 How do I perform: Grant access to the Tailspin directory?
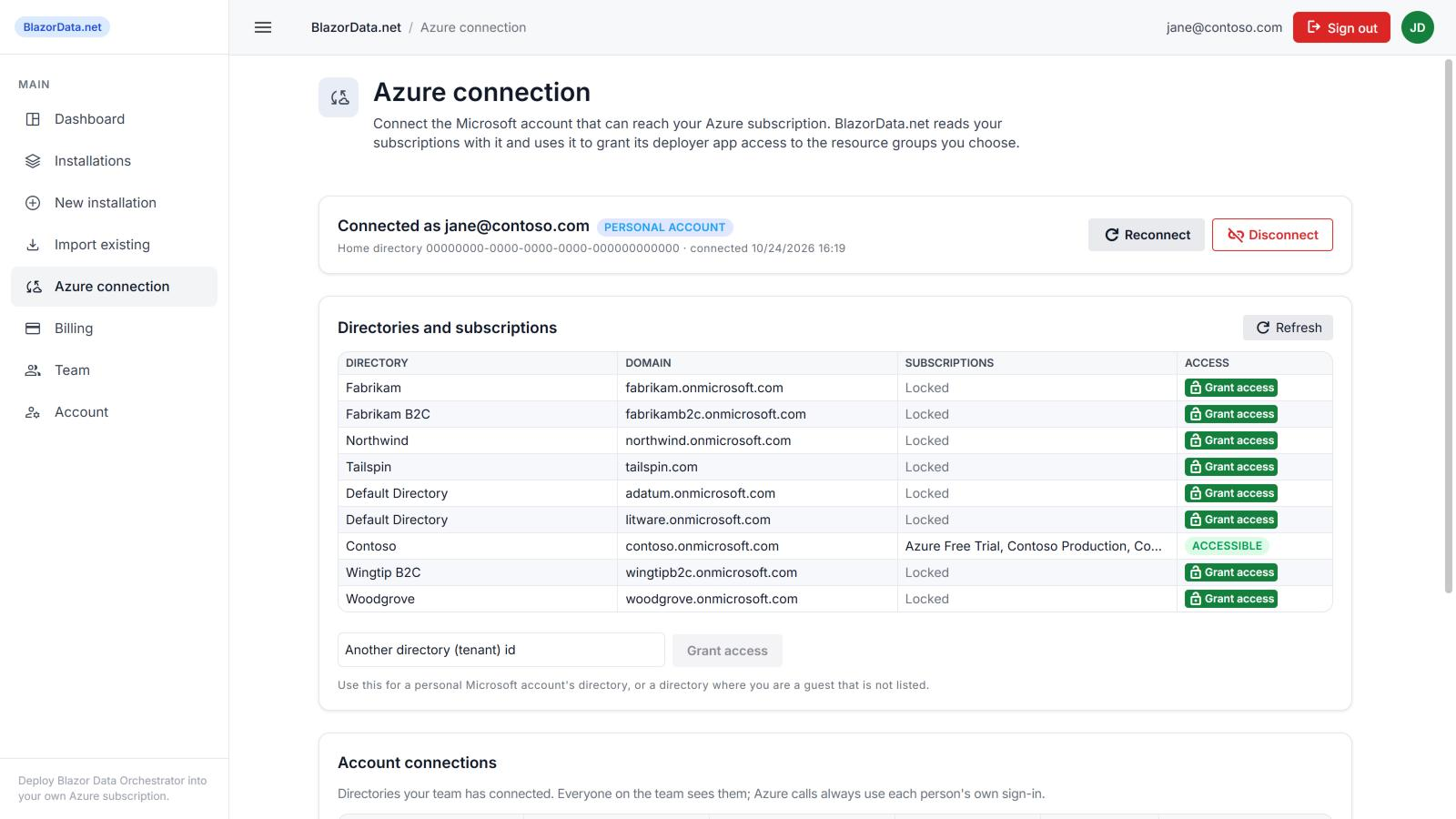(x=1231, y=467)
